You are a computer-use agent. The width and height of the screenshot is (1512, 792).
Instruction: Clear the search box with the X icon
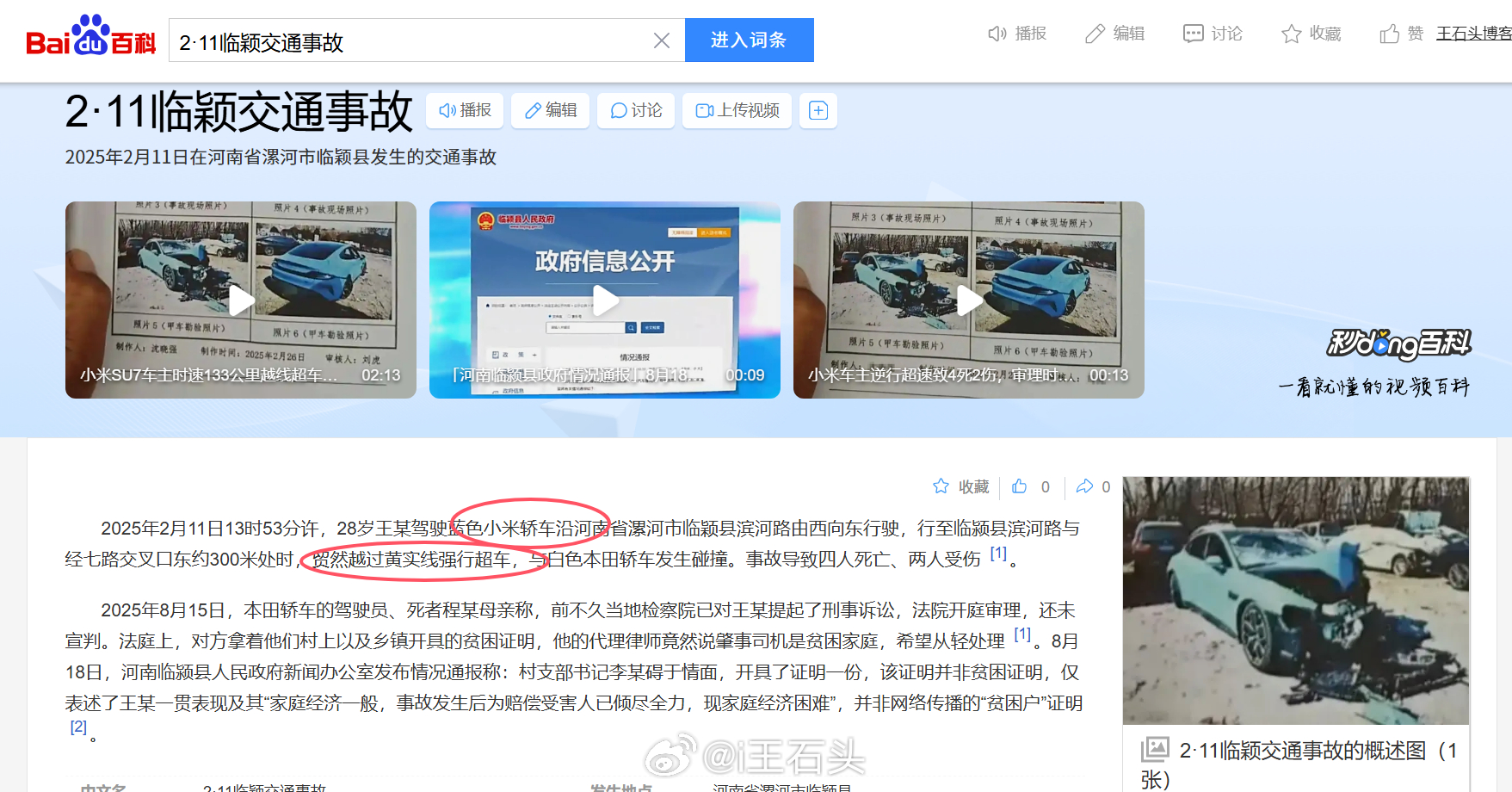[662, 40]
